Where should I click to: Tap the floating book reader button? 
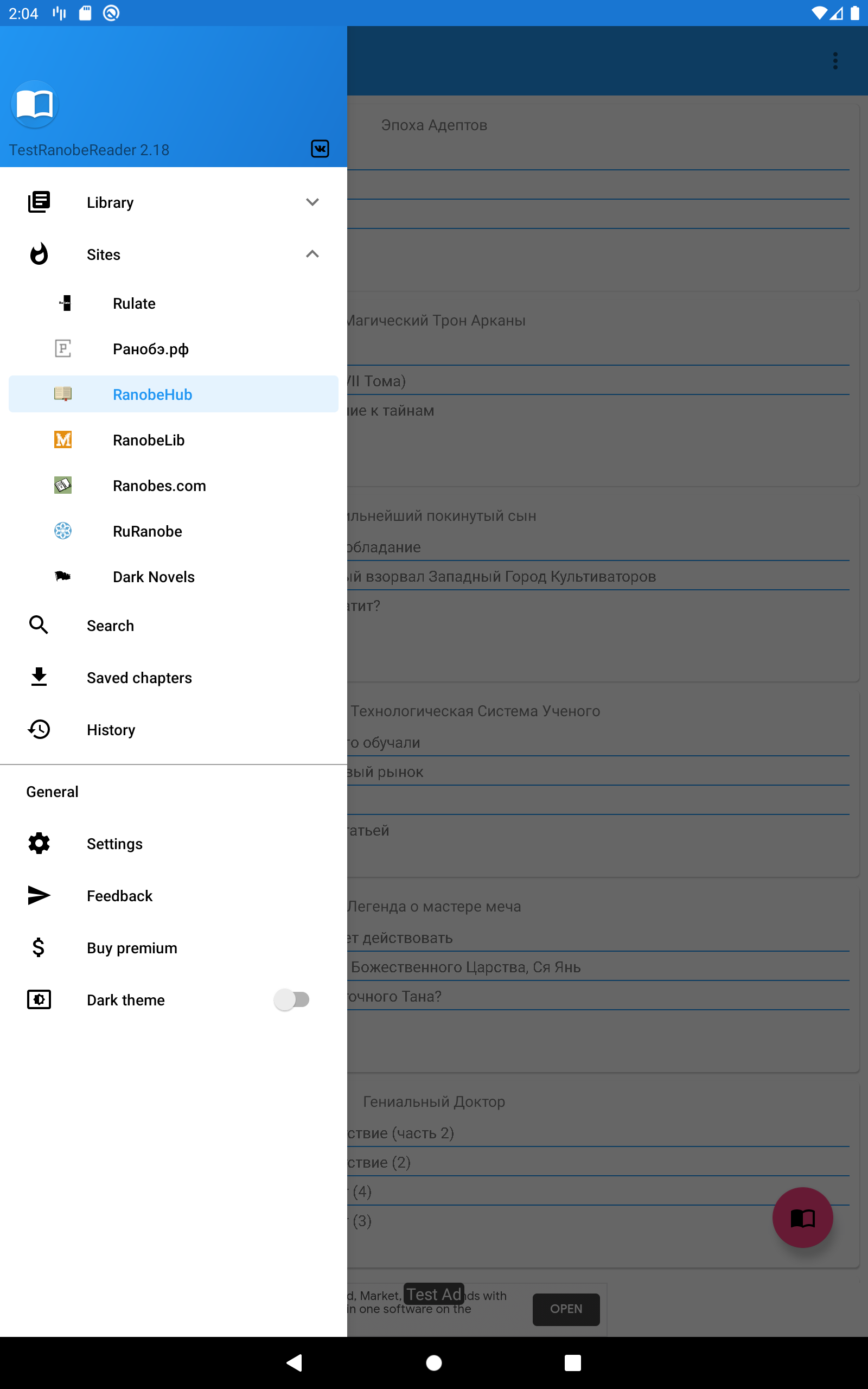tap(802, 1217)
